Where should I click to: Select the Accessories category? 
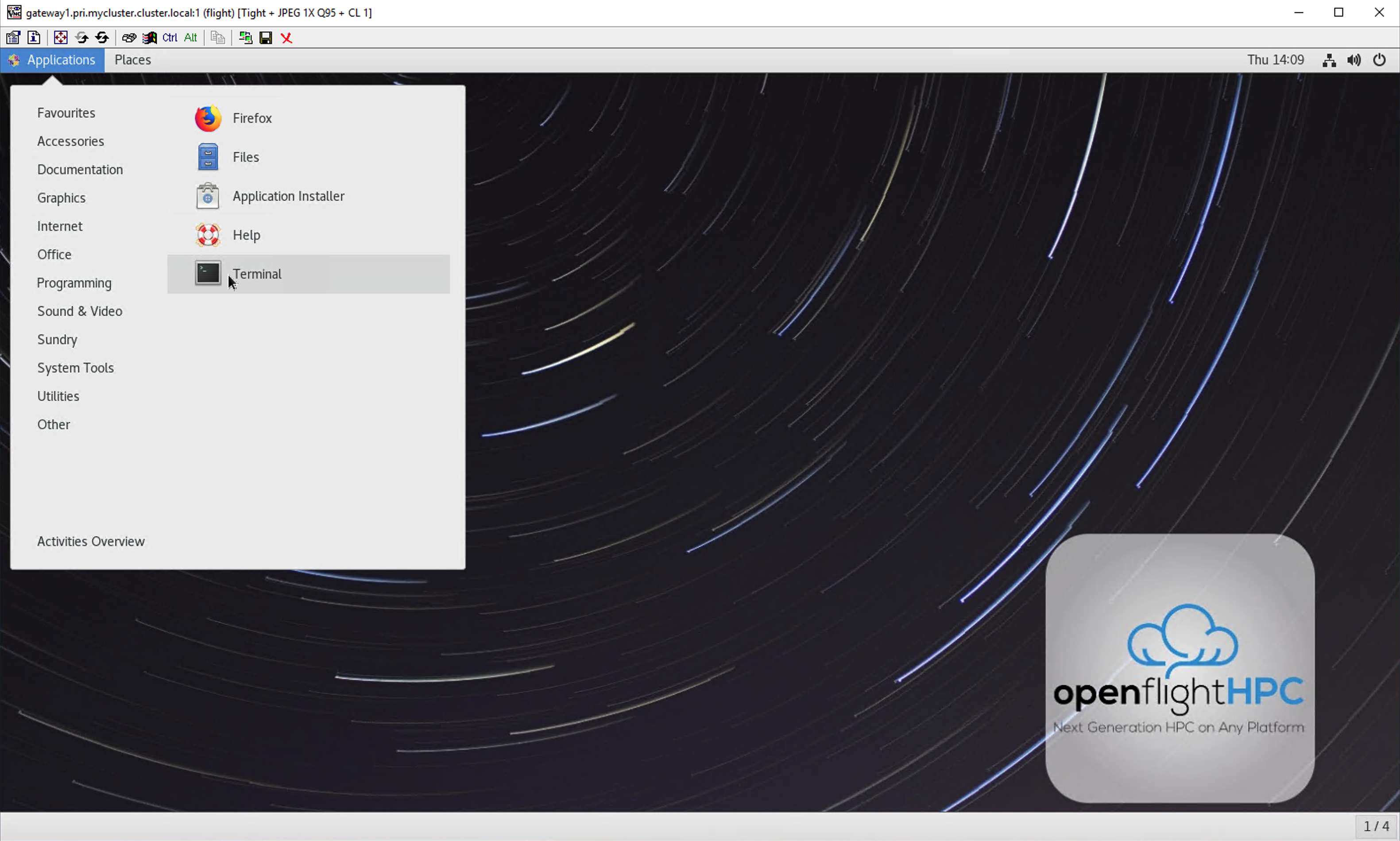[x=71, y=141]
